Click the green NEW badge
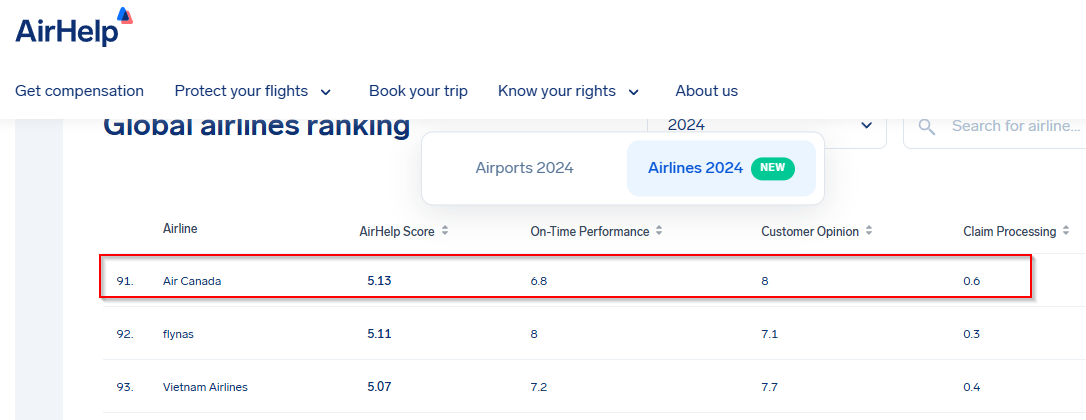This screenshot has height=420, width=1086. (773, 168)
